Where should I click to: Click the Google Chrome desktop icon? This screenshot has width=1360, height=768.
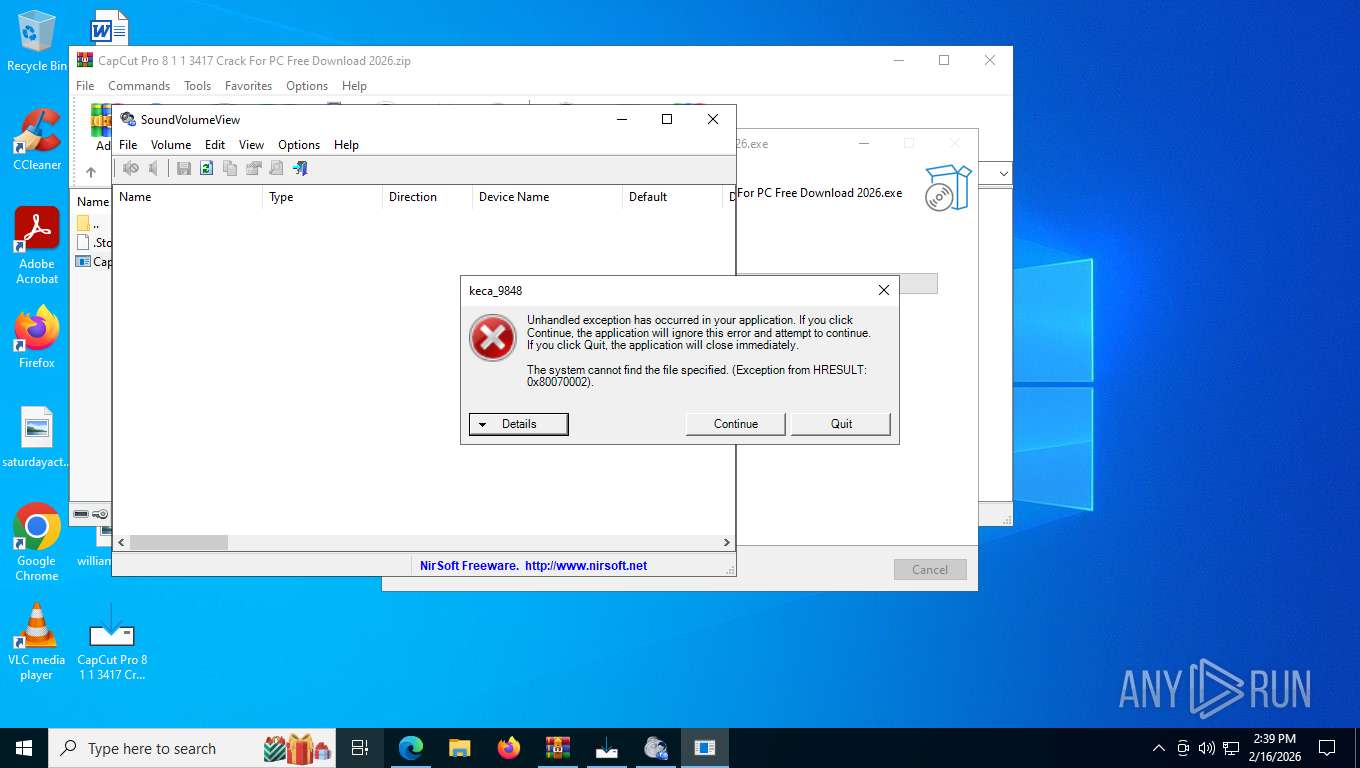pos(37,542)
